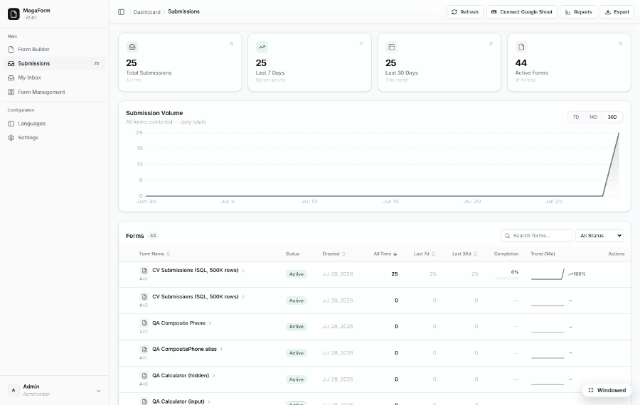Open the arrow icon on Active Forms card

pos(620,44)
